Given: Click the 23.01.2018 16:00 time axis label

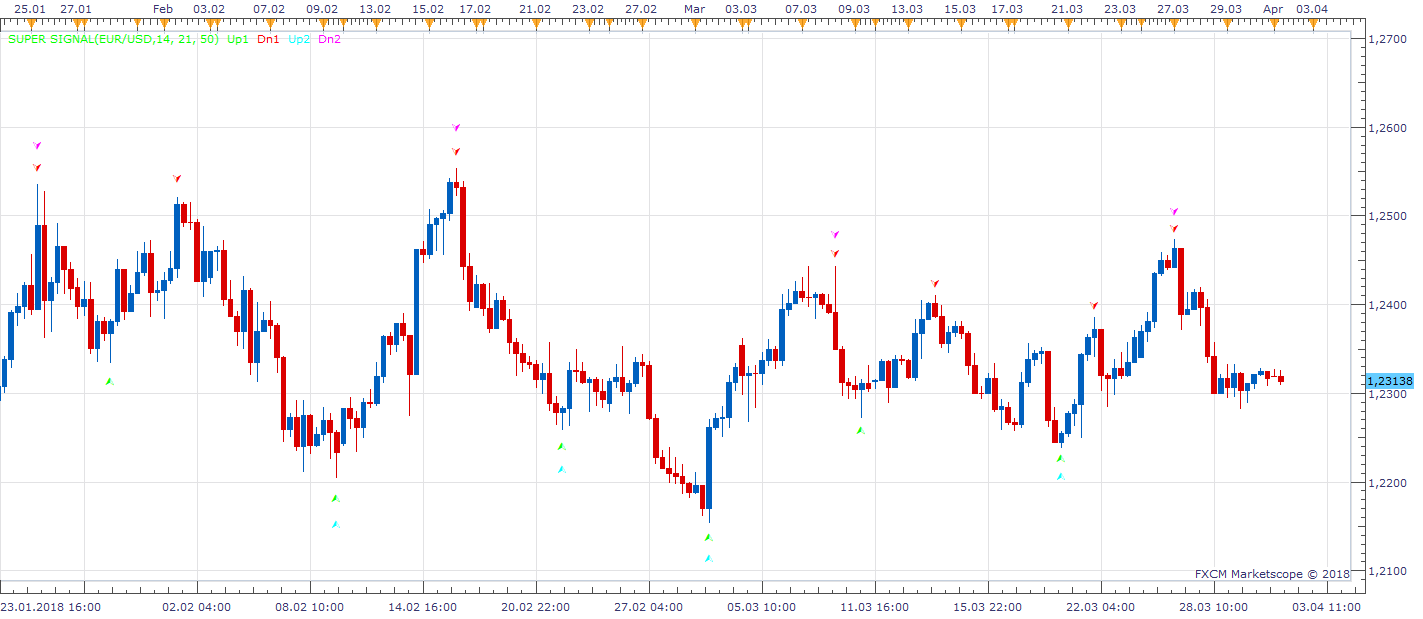Looking at the screenshot, I should coord(50,606).
